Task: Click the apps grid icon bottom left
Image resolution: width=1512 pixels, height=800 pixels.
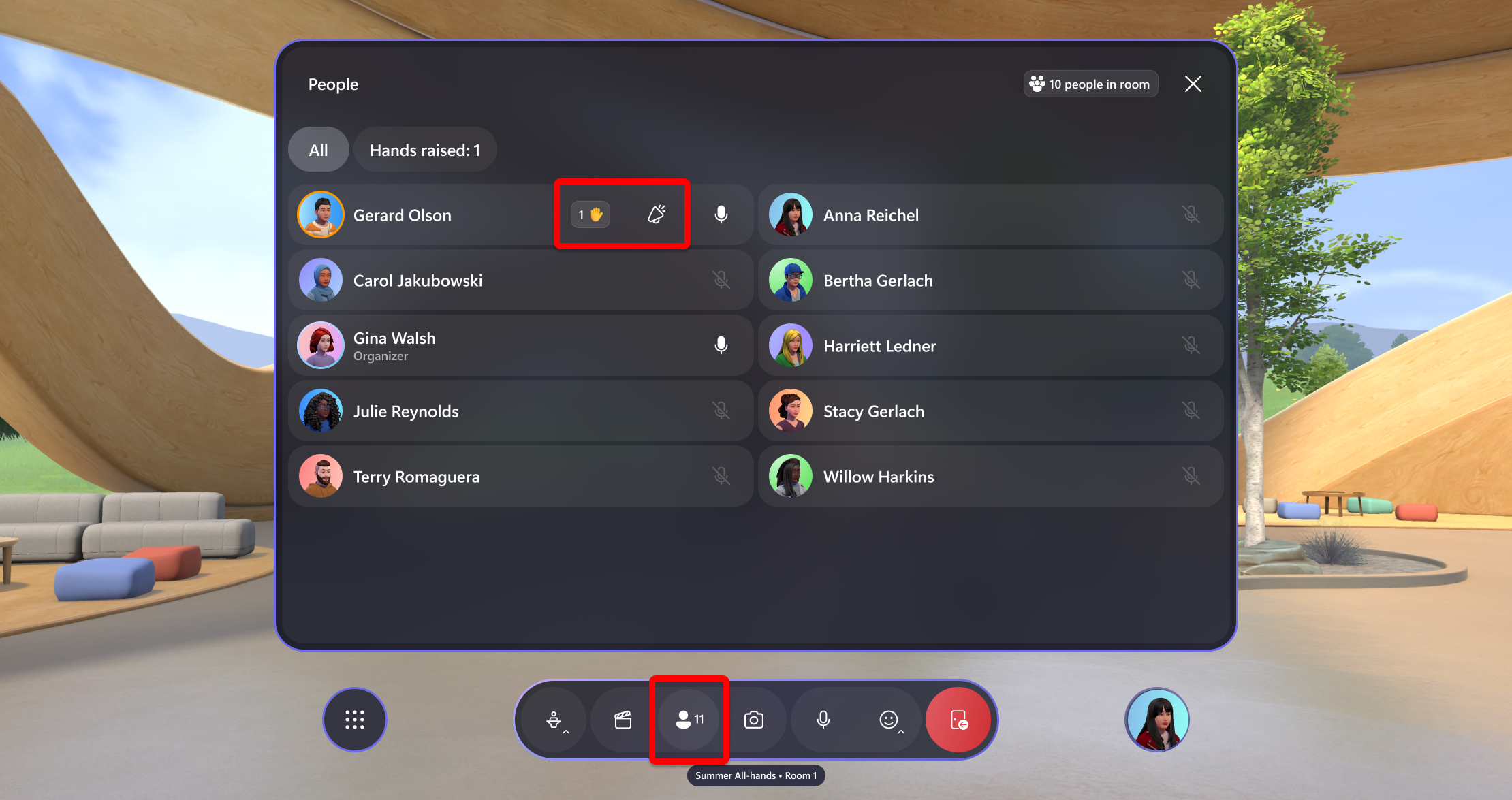Action: point(355,720)
